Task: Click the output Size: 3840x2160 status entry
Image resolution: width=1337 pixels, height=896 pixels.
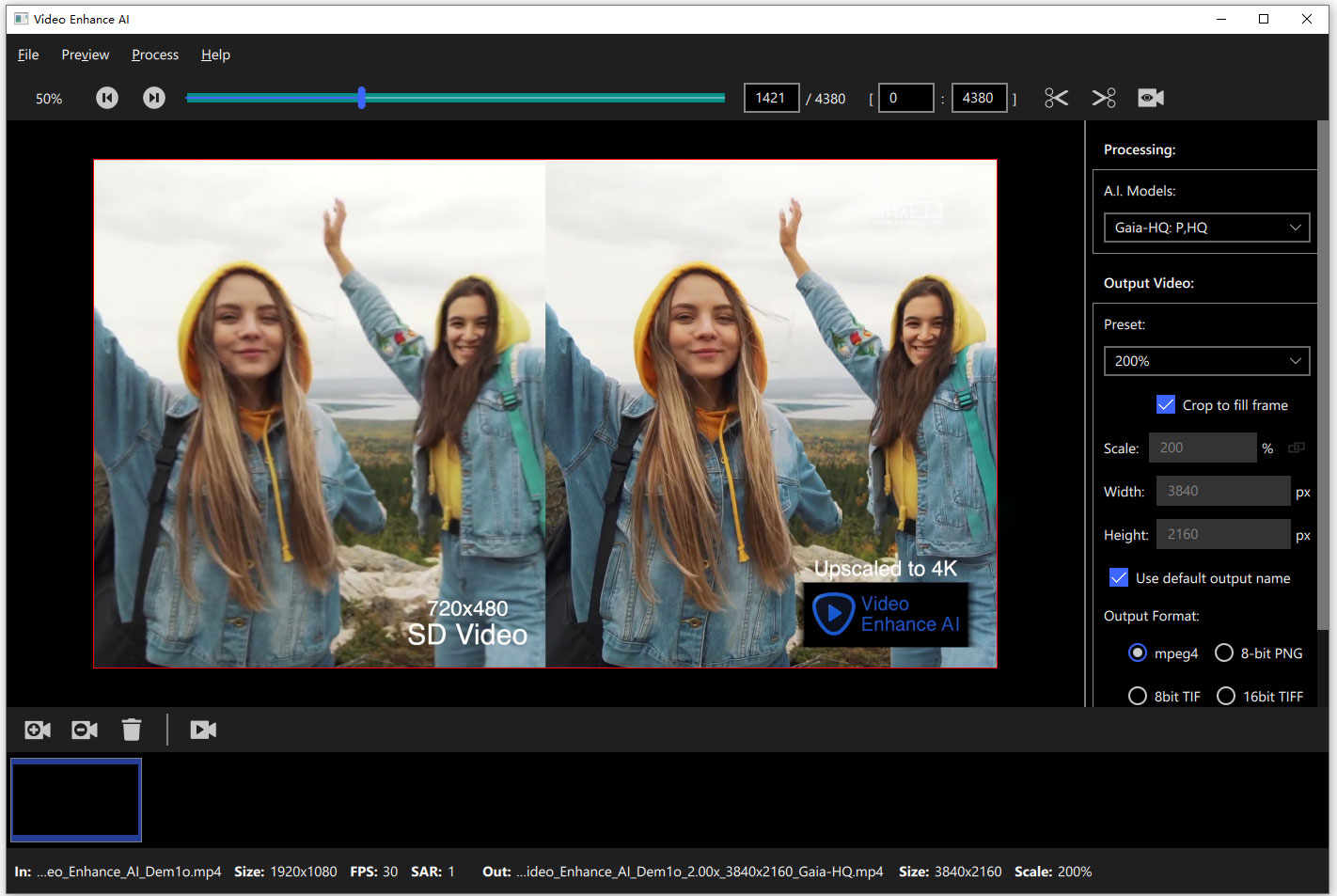Action: (951, 872)
